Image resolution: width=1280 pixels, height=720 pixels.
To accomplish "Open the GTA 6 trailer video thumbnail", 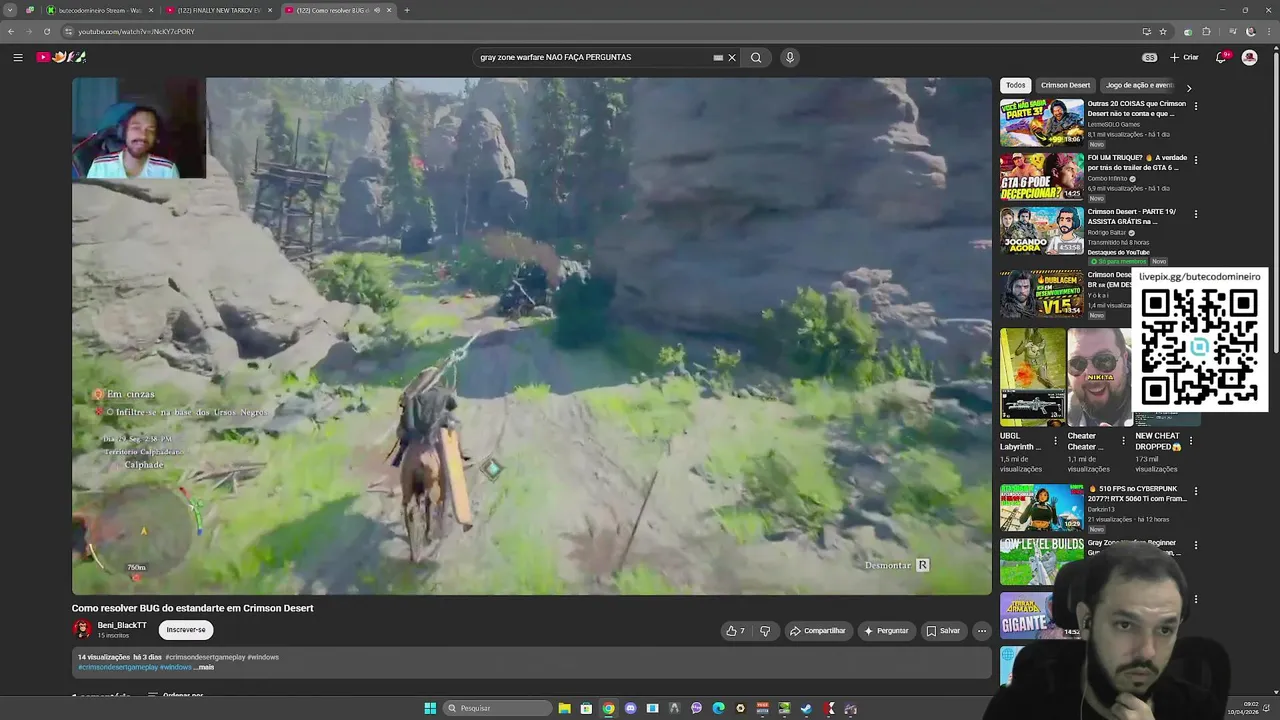I will point(1042,176).
